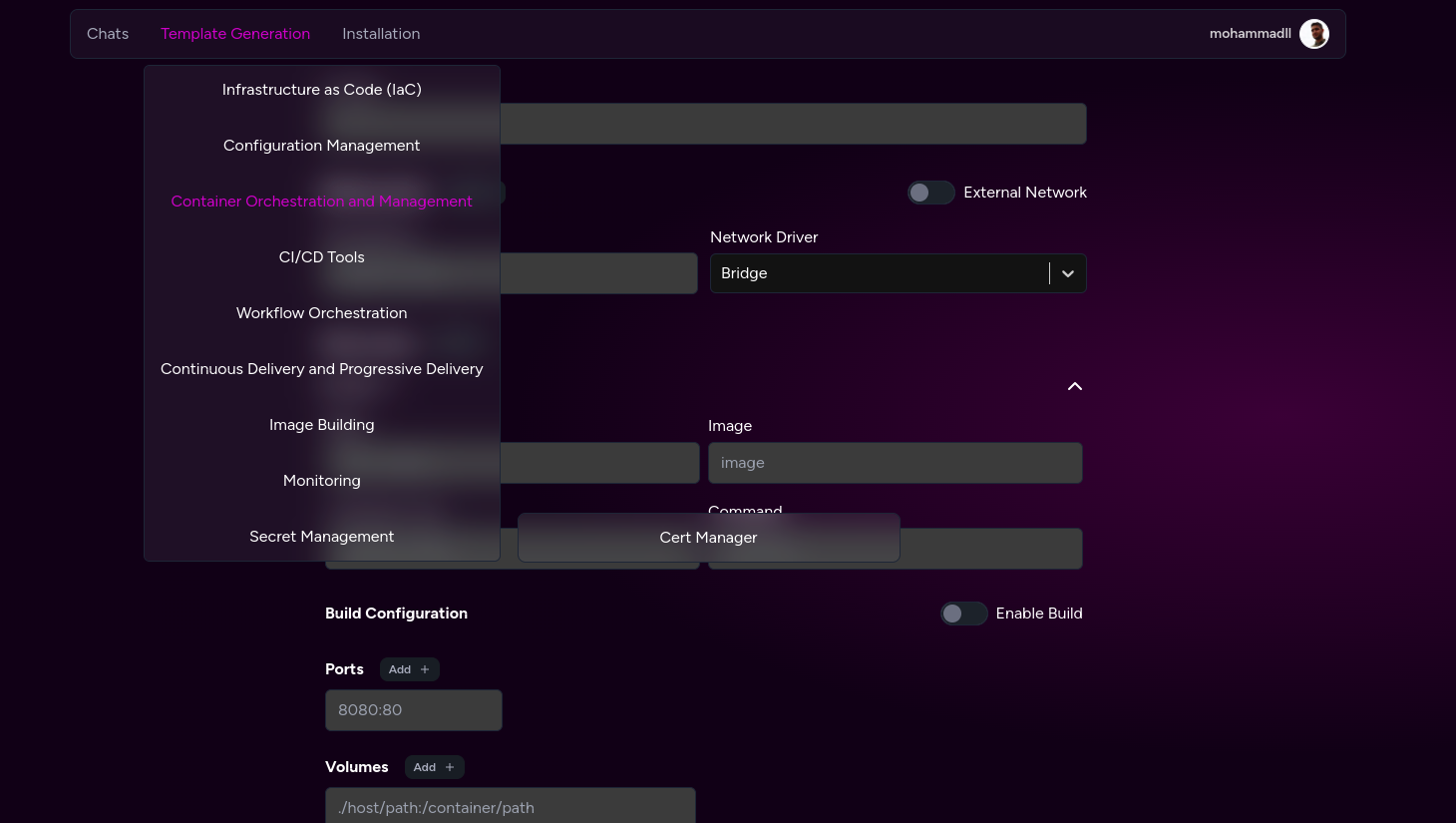Viewport: 1456px width, 823px height.
Task: Add a new volume entry
Action: click(x=434, y=767)
